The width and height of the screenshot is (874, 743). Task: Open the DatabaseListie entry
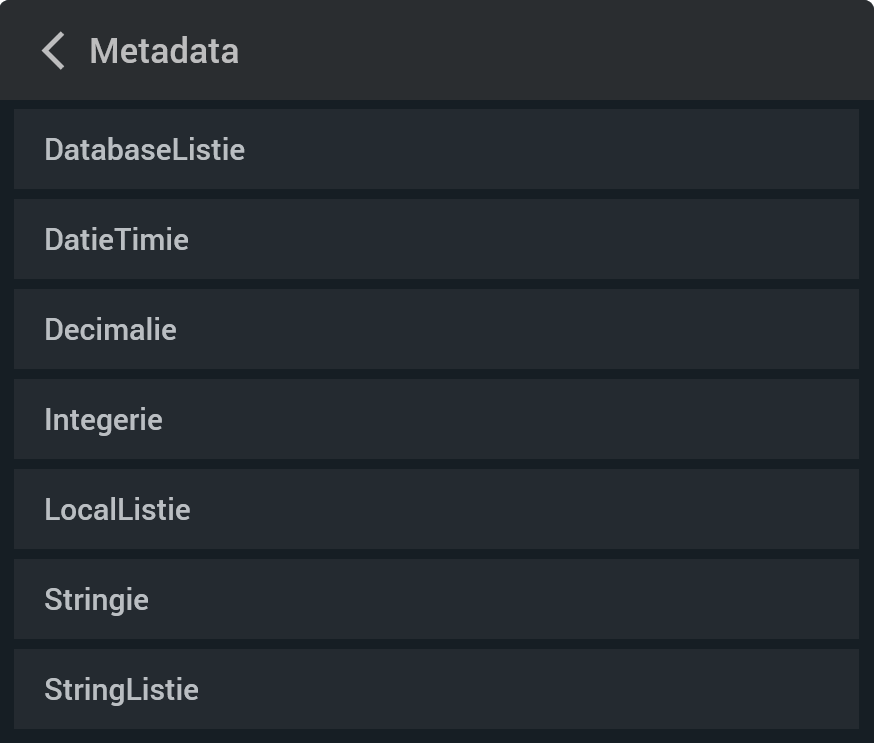[436, 149]
